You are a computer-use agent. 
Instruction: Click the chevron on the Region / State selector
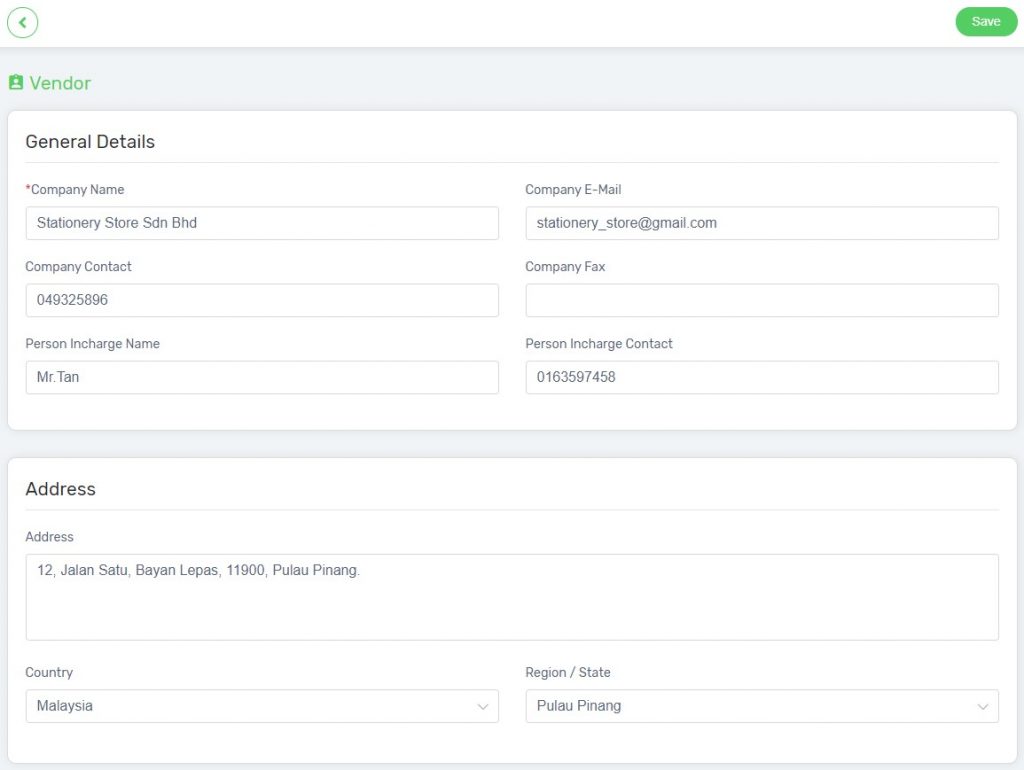click(983, 706)
